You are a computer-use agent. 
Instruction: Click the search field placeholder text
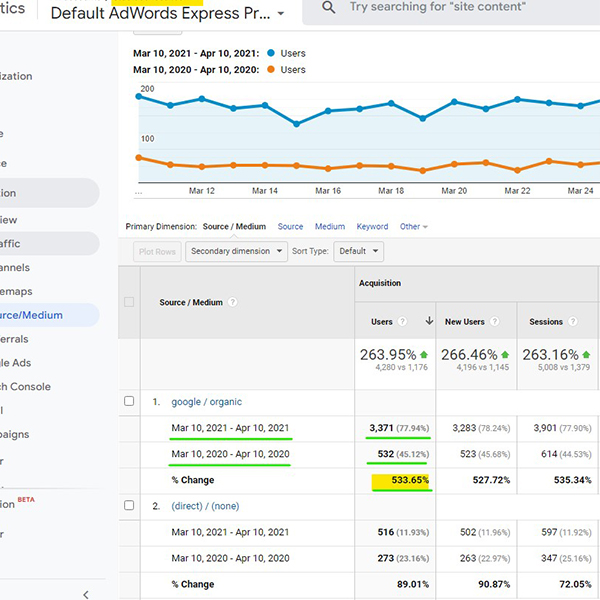(x=437, y=7)
